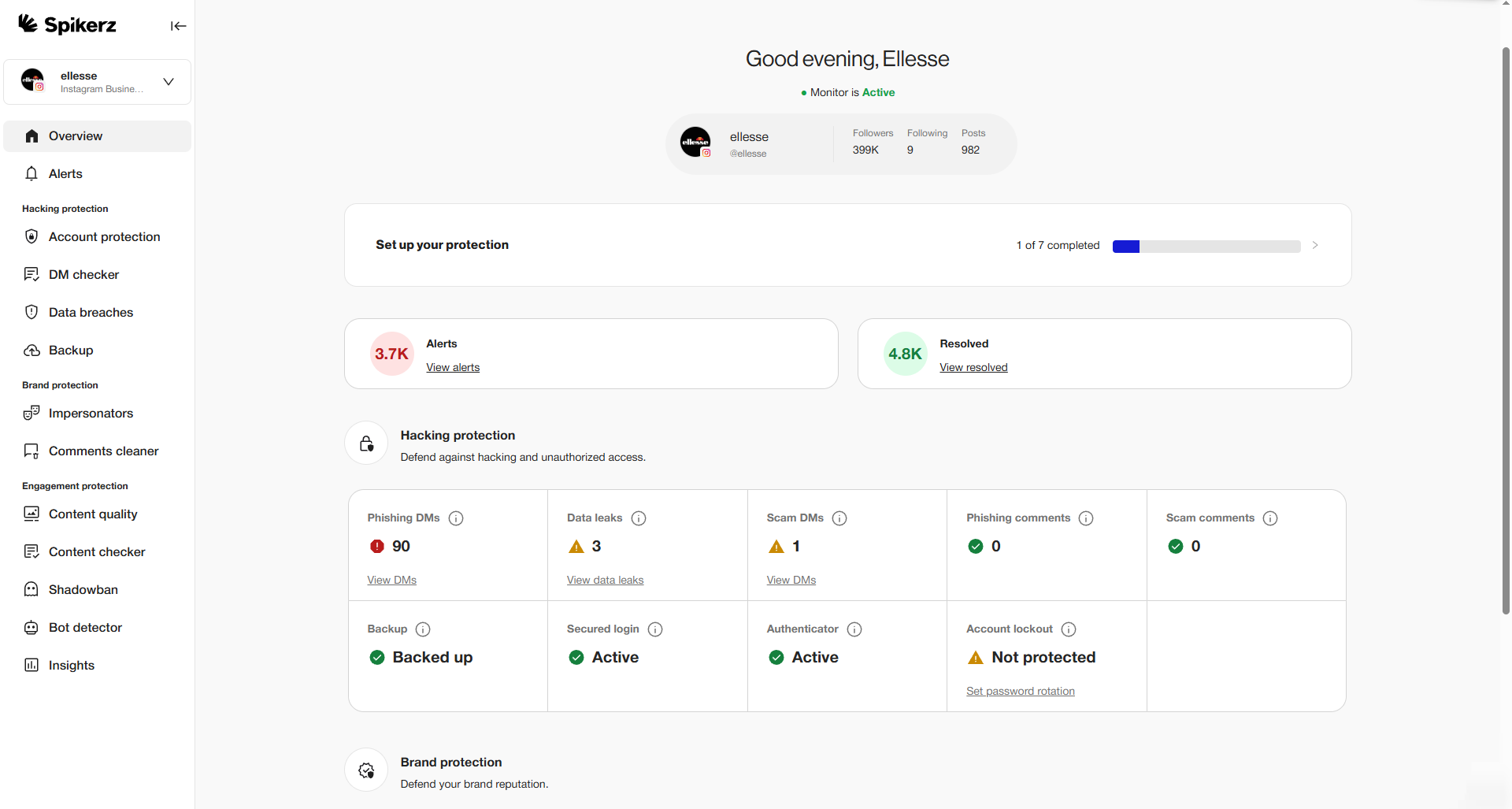1512x809 pixels.
Task: Navigate to Data breaches
Action: [98, 313]
